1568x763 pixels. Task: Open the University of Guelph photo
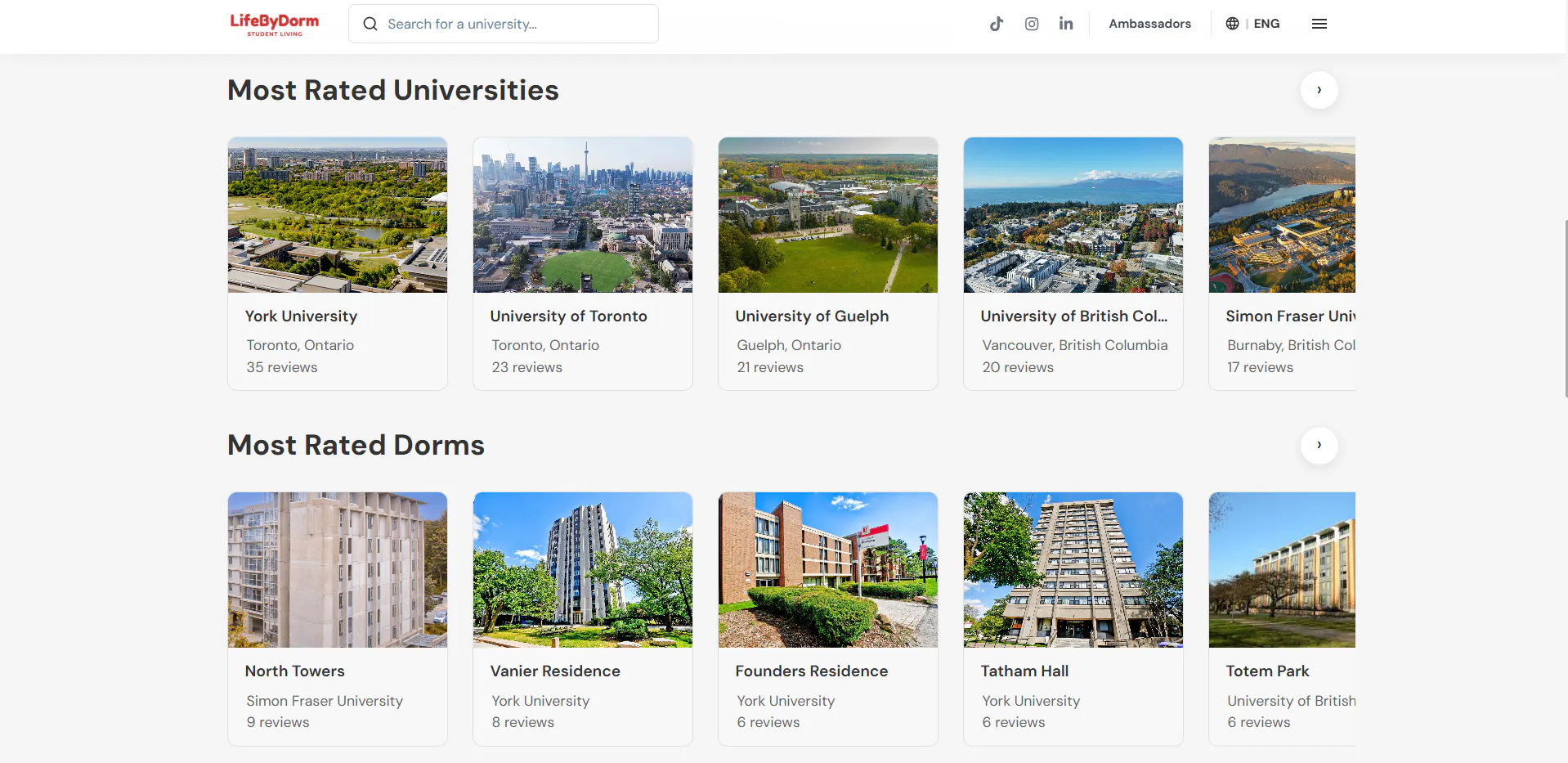click(828, 215)
